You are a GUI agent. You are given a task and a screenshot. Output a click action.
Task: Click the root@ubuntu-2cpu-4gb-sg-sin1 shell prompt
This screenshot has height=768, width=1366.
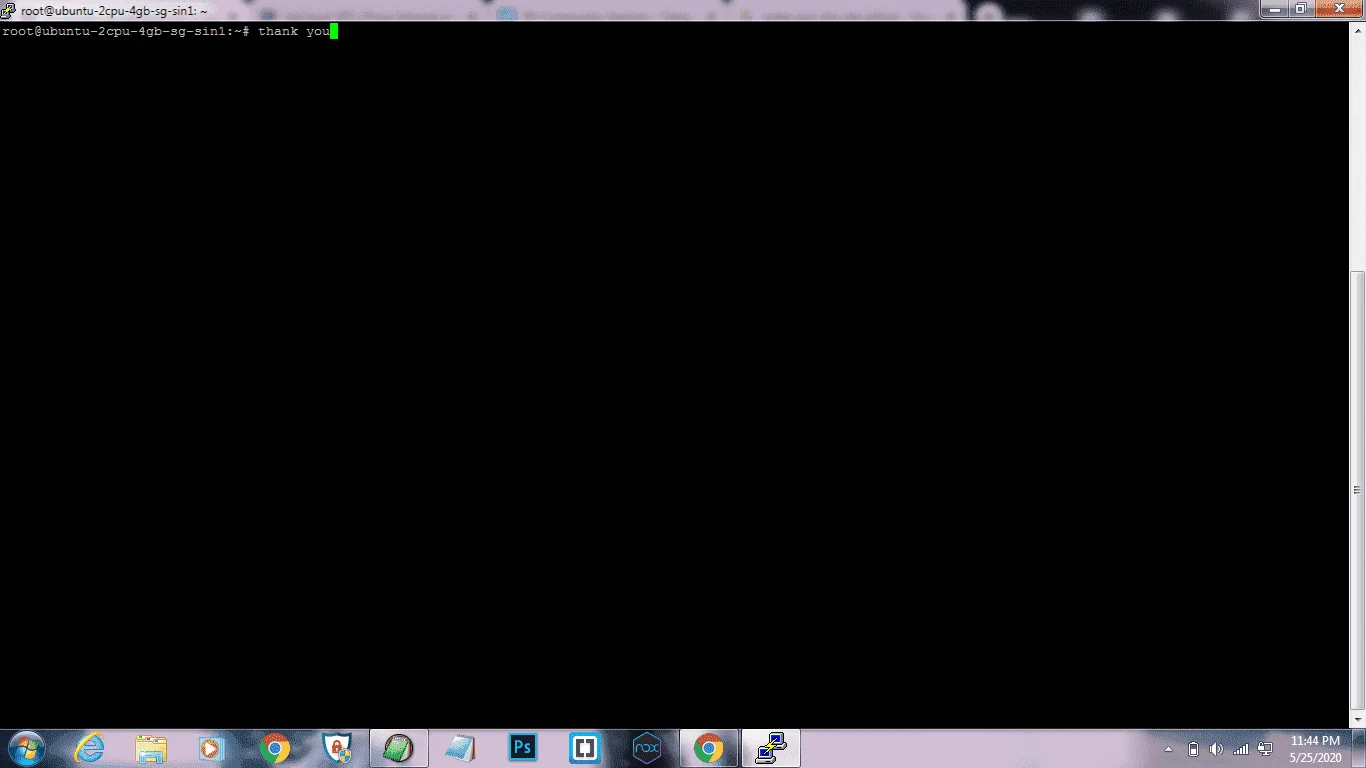[125, 31]
